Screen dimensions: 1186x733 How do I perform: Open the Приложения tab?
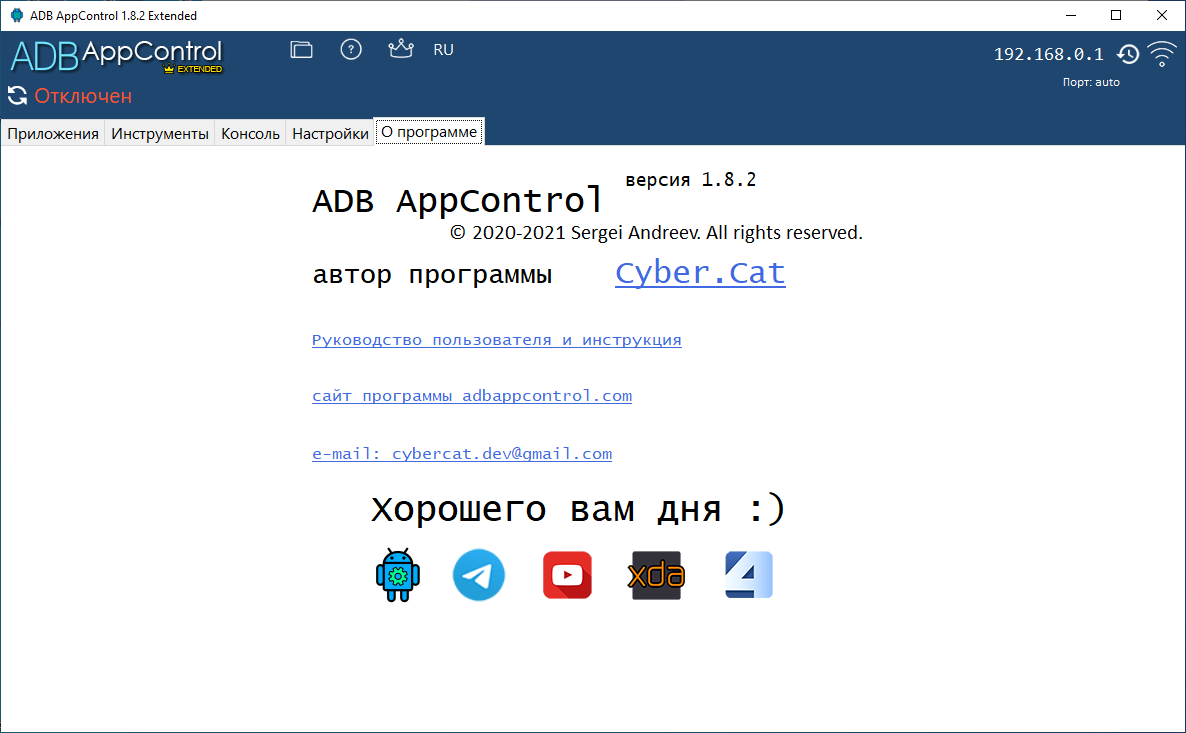coord(53,134)
